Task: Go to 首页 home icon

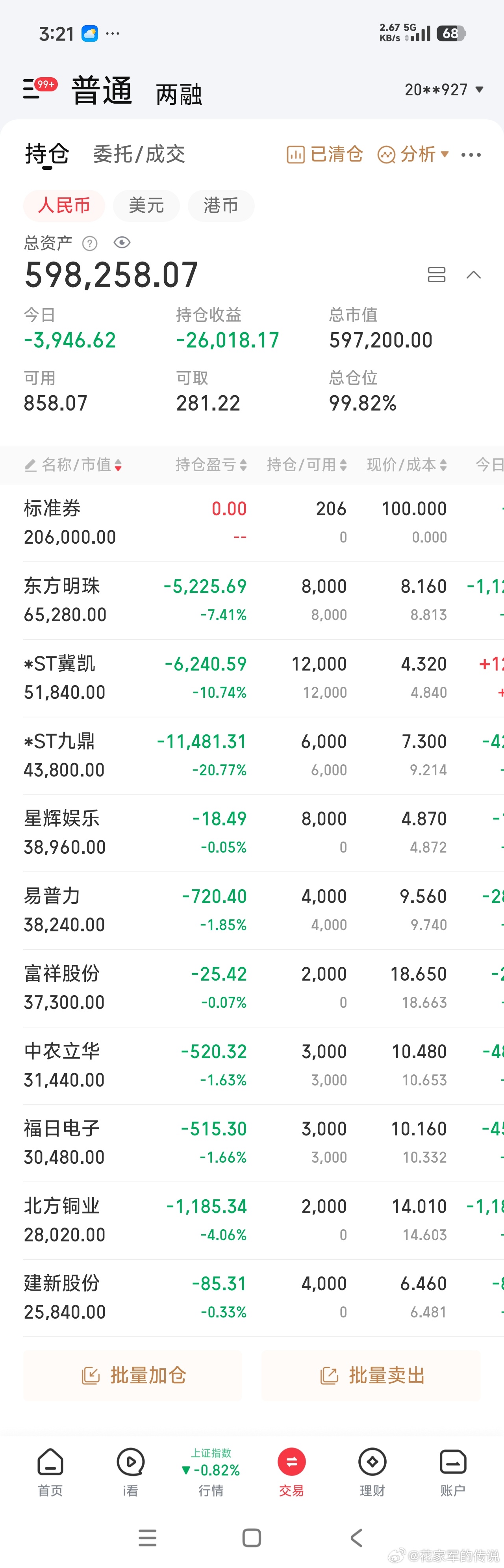Action: 50,1472
